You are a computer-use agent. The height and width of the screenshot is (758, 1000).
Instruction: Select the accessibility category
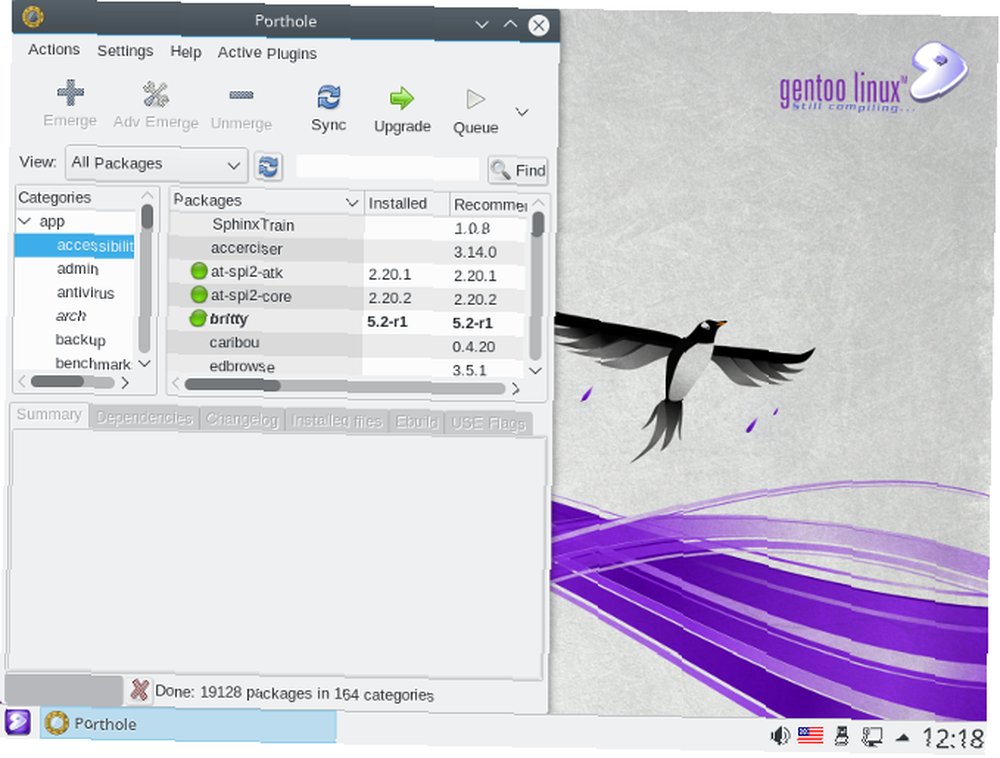[x=75, y=245]
